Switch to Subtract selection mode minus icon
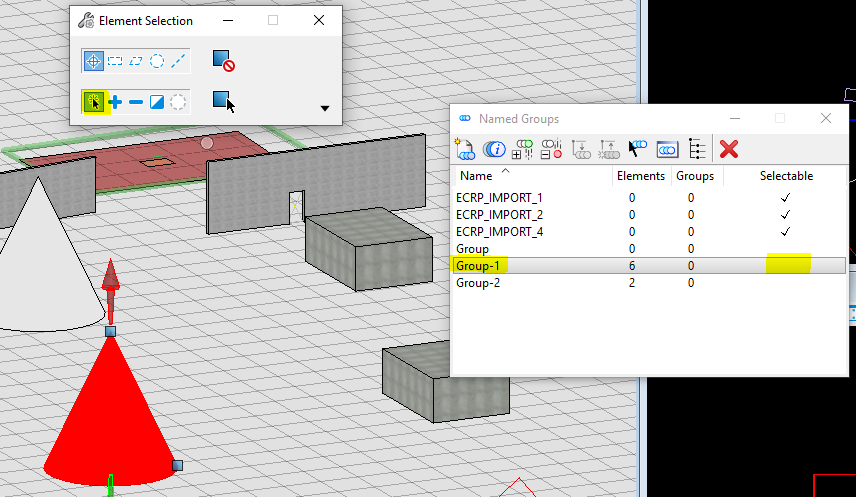The height and width of the screenshot is (497, 856). click(136, 102)
